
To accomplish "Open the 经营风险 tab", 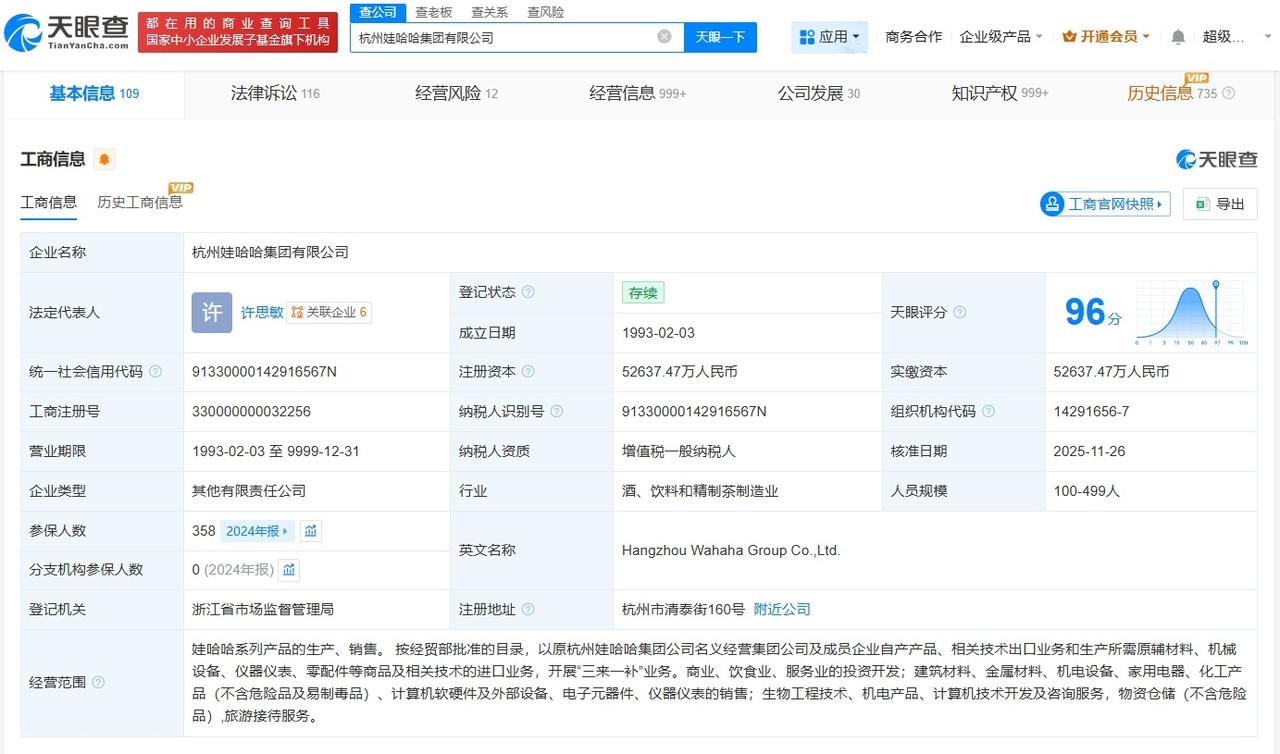I will (456, 93).
